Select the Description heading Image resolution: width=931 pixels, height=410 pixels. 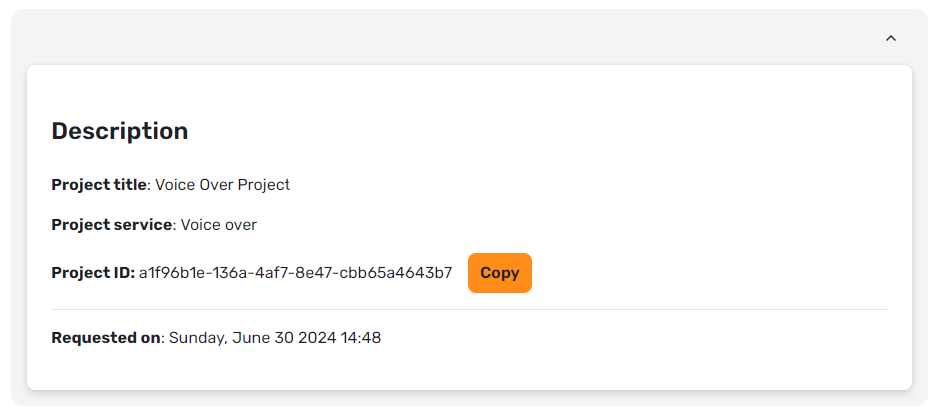point(120,131)
